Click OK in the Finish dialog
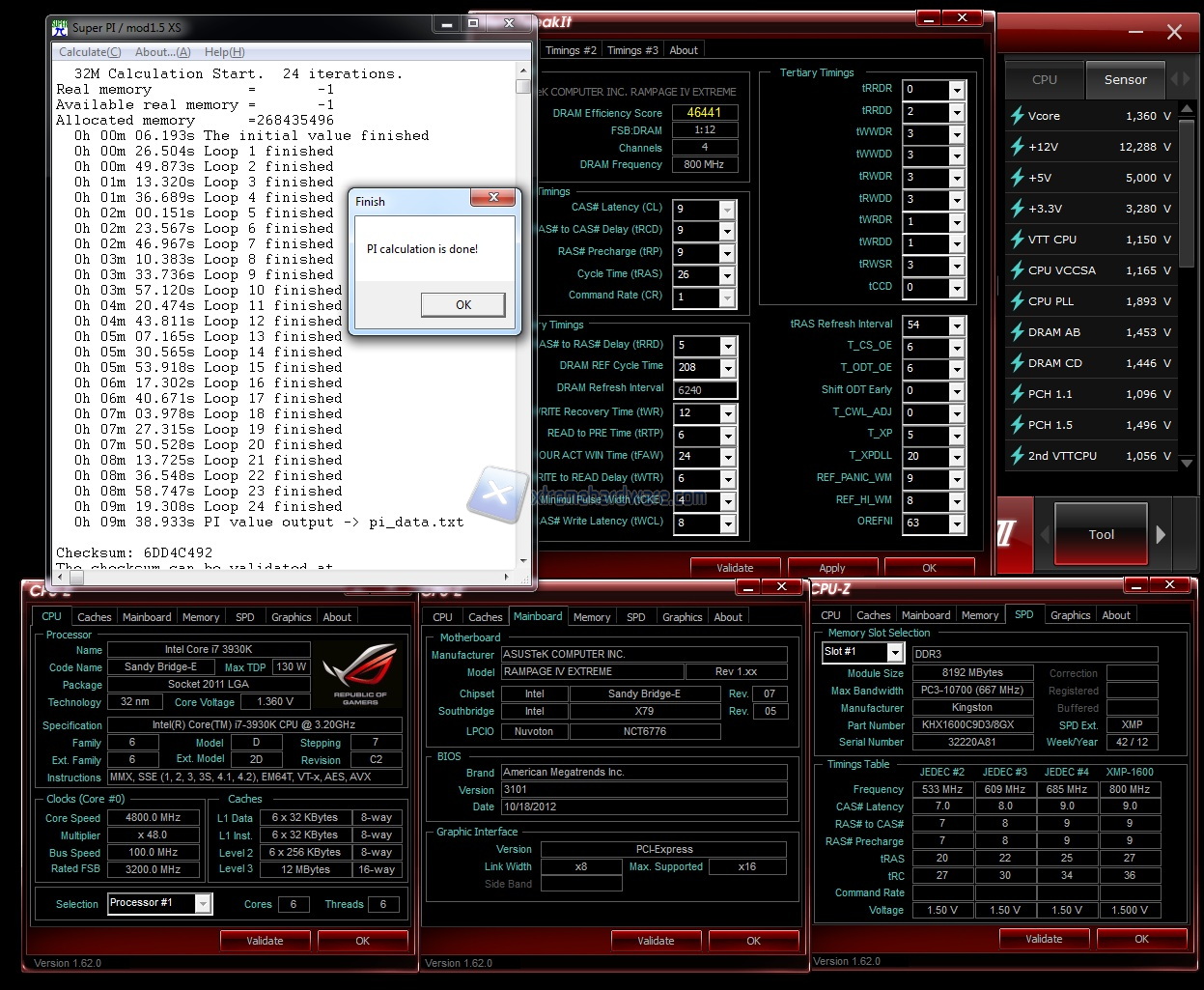The image size is (1204, 990). point(462,304)
